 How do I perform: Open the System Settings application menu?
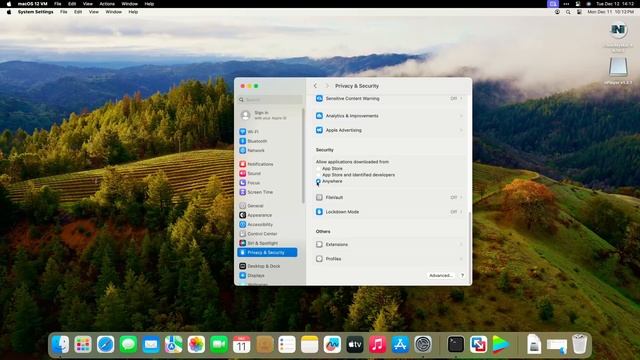pos(36,12)
